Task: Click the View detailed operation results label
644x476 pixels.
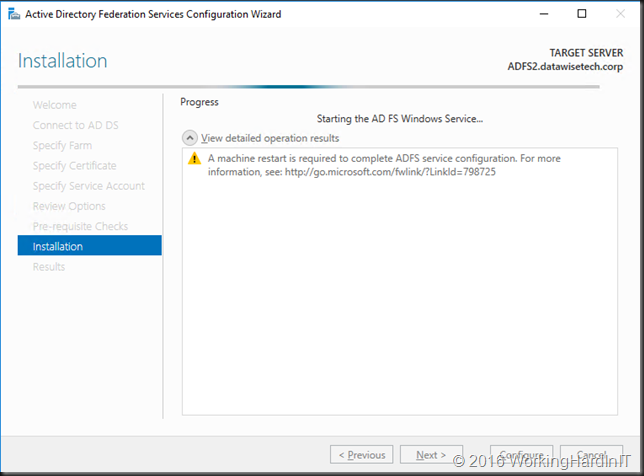Action: click(270, 138)
